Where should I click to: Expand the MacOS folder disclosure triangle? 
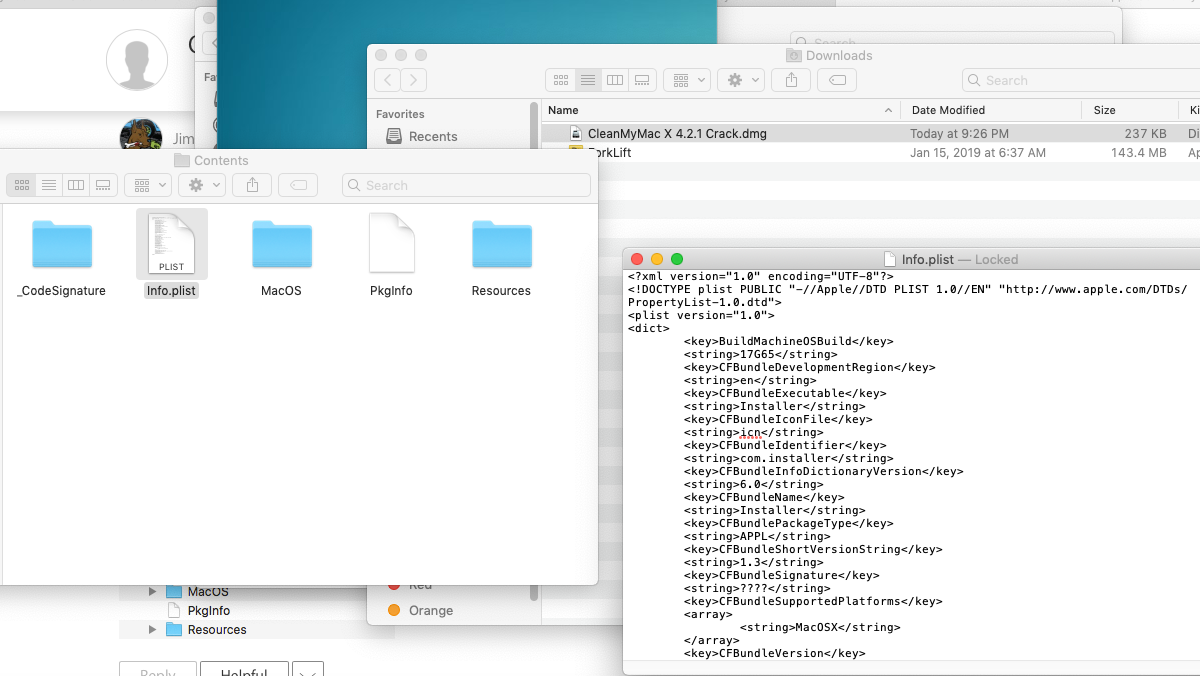[x=152, y=591]
